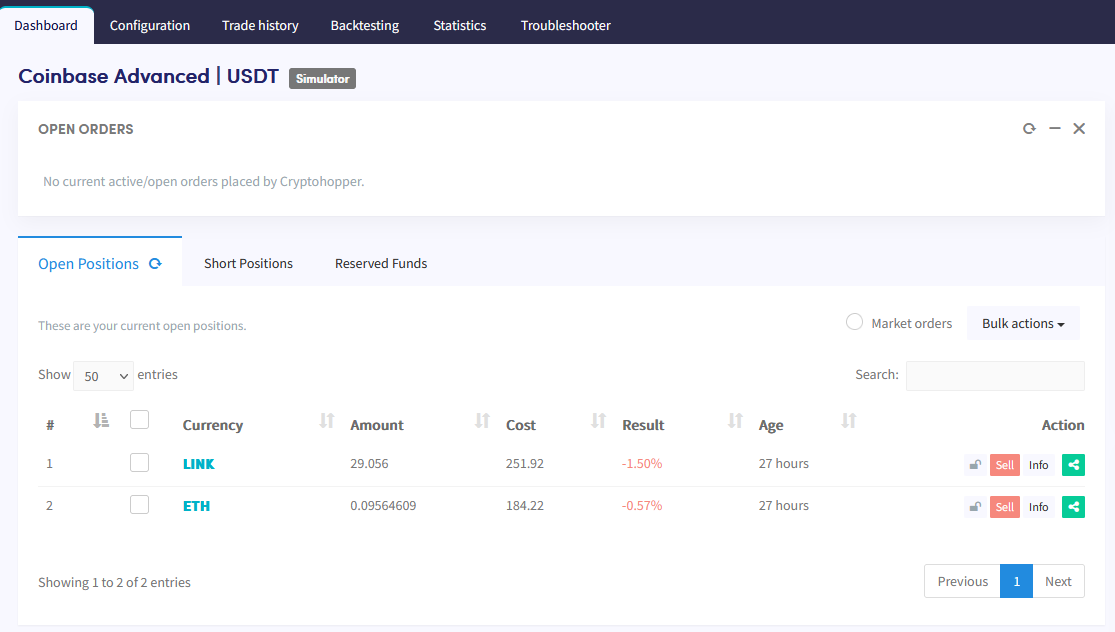Open the LINK currency link
The height and width of the screenshot is (632, 1115).
click(198, 464)
